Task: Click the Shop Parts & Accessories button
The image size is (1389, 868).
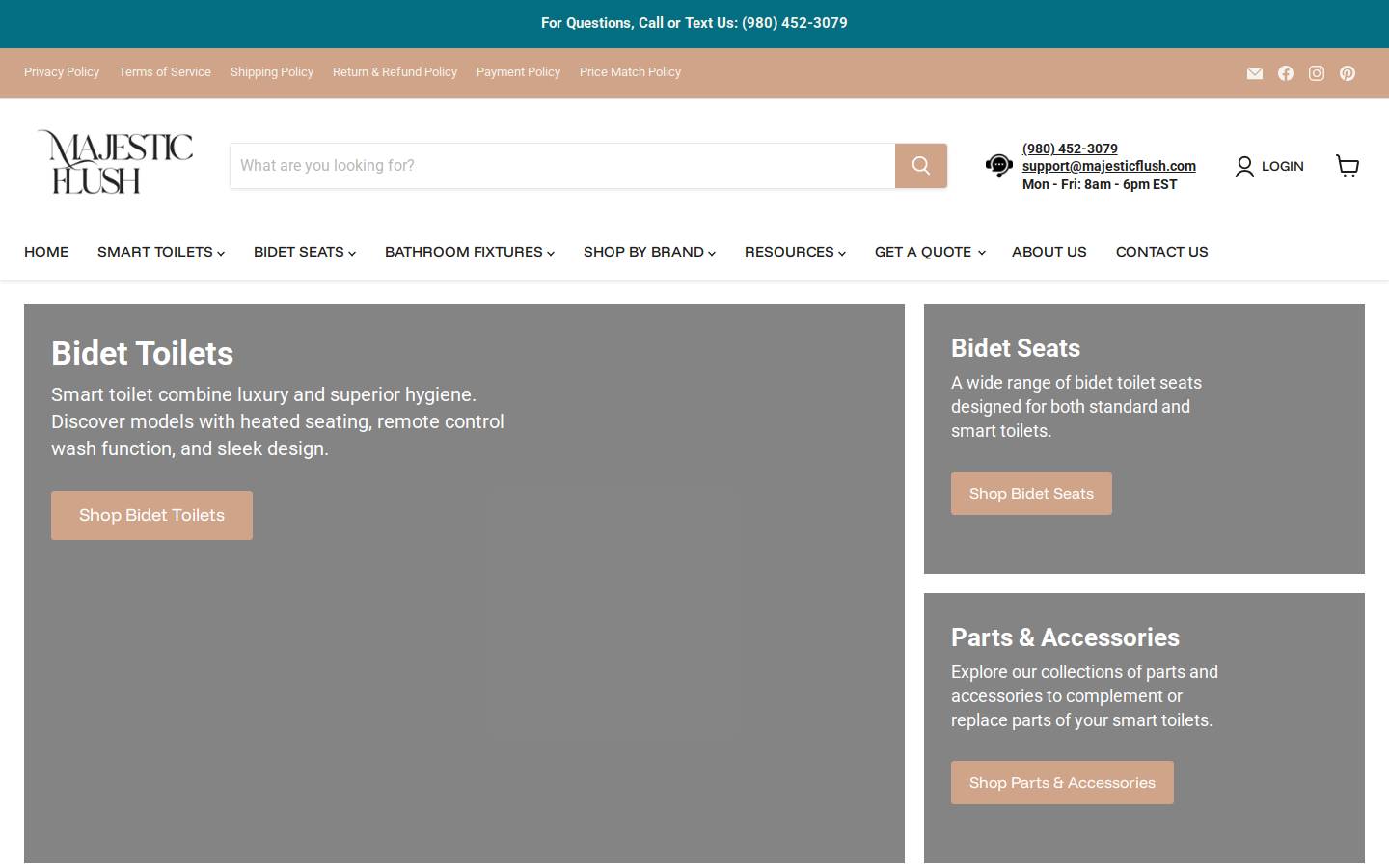Action: click(x=1062, y=783)
